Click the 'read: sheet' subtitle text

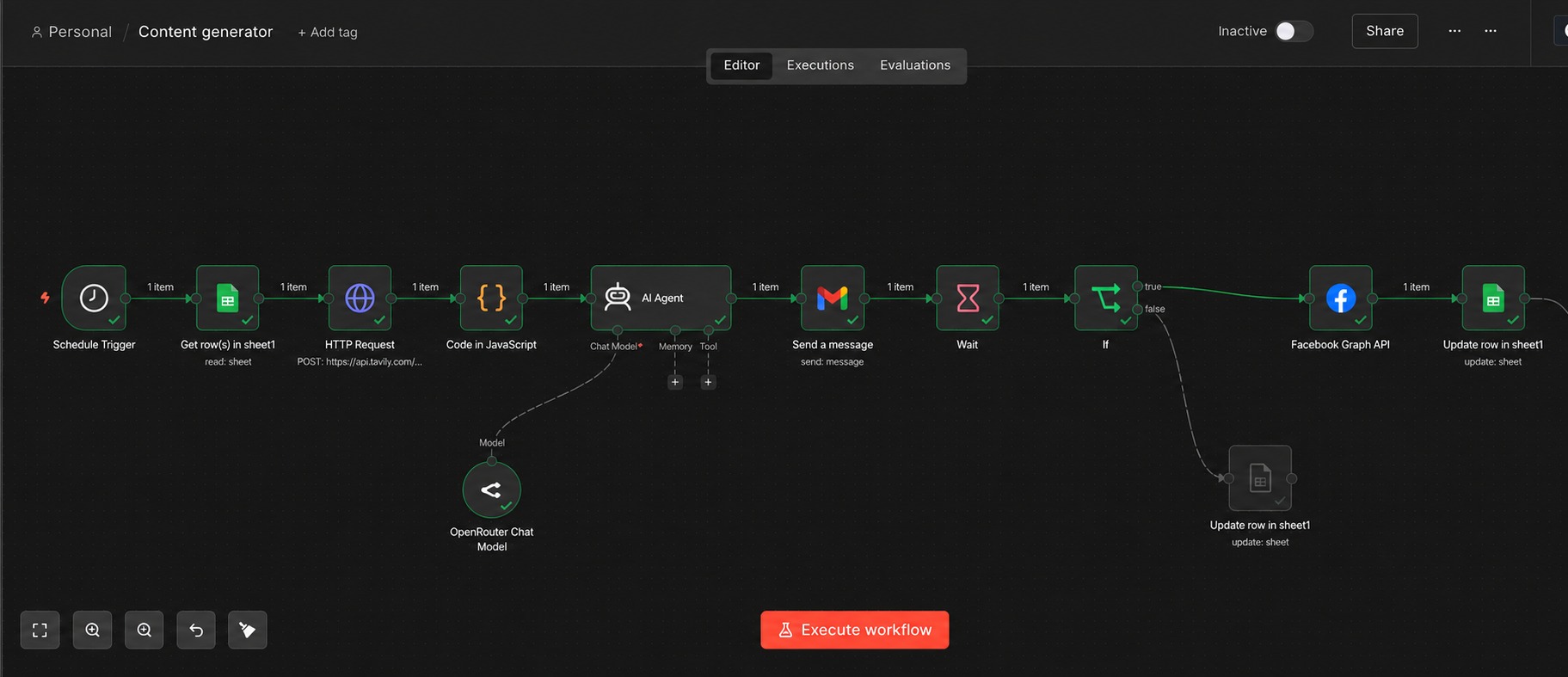click(x=228, y=362)
